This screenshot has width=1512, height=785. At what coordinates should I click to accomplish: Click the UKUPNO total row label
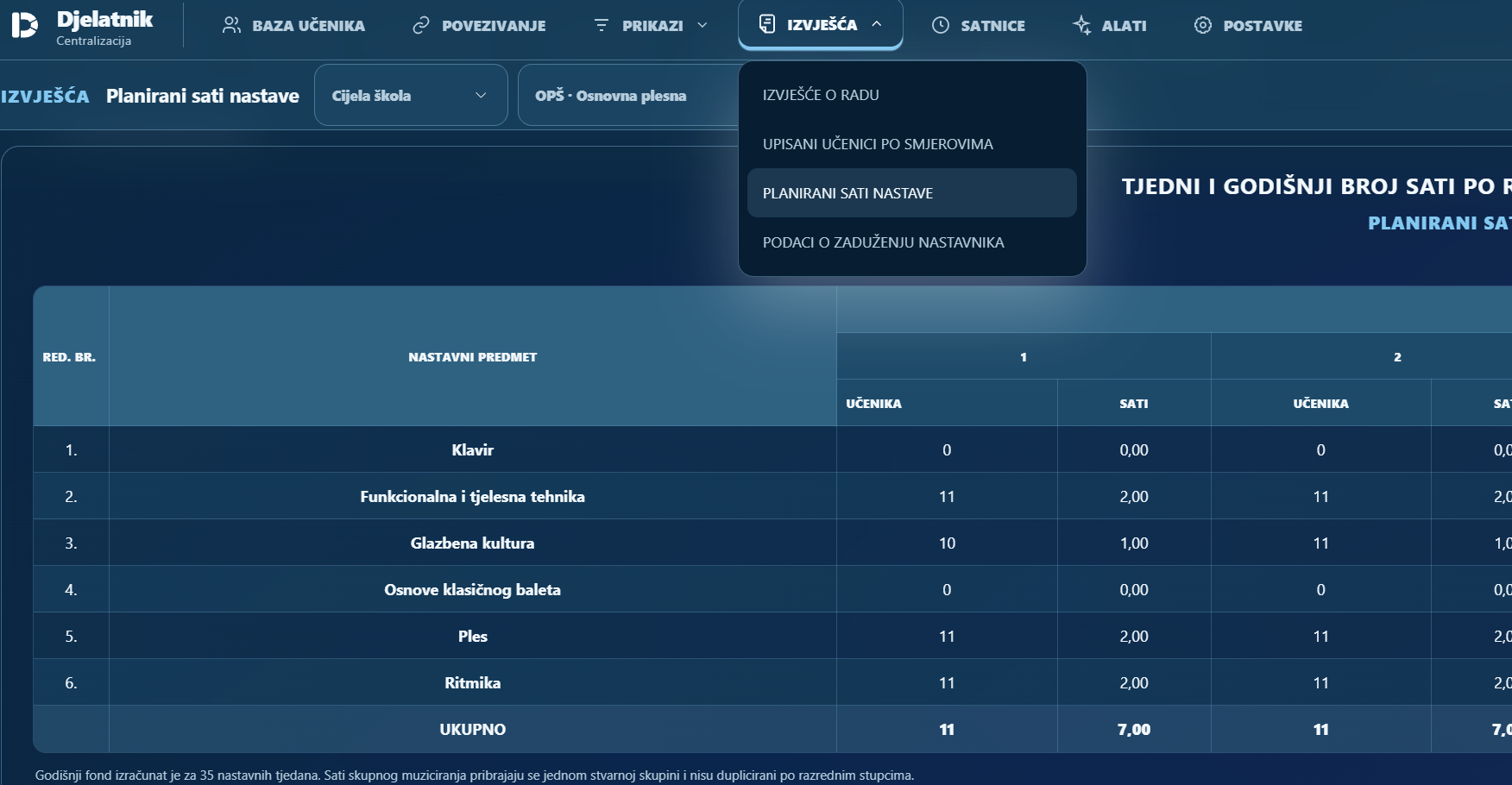473,729
